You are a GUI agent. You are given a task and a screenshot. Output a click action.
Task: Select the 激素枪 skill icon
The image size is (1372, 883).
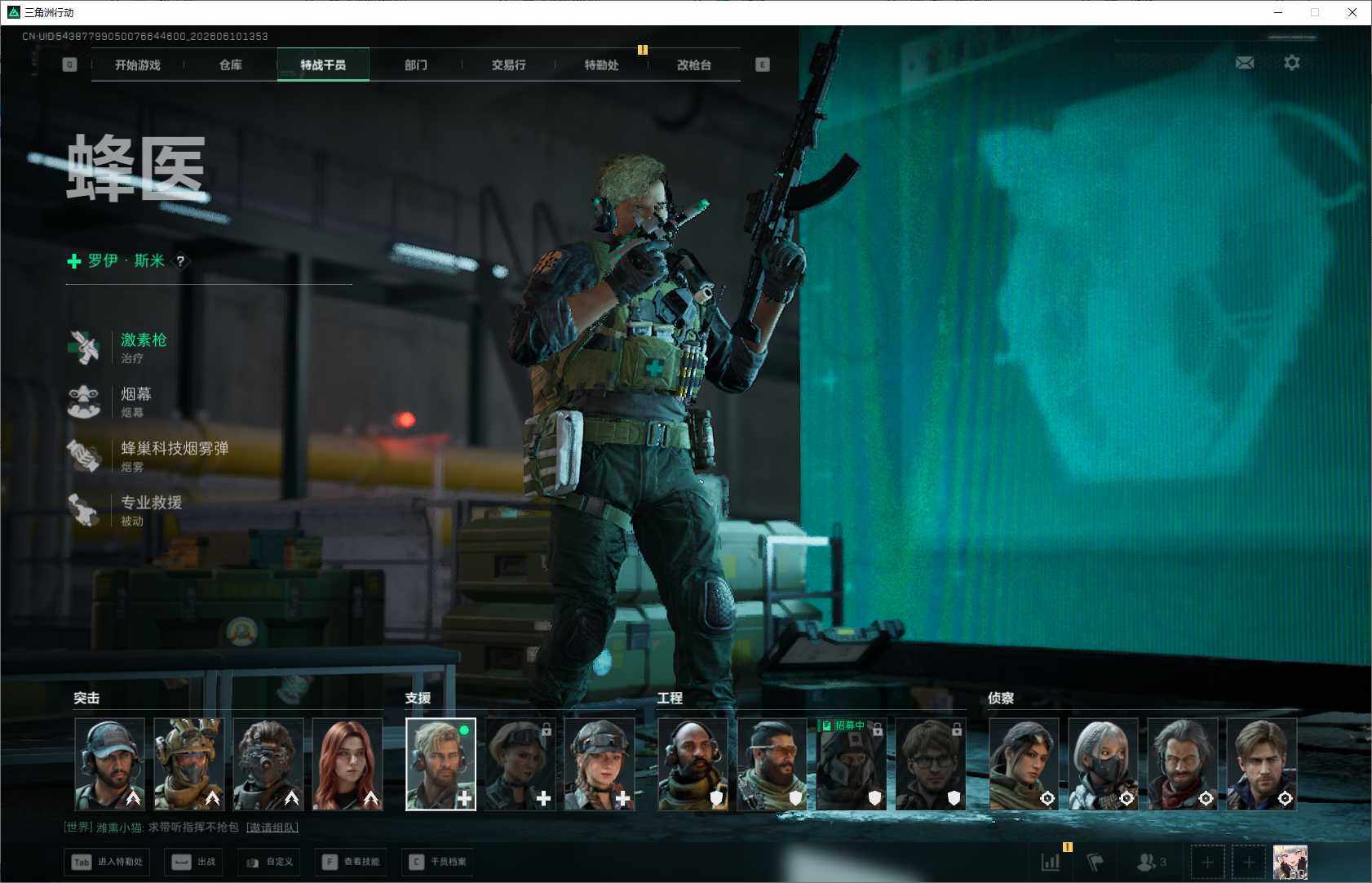point(83,348)
